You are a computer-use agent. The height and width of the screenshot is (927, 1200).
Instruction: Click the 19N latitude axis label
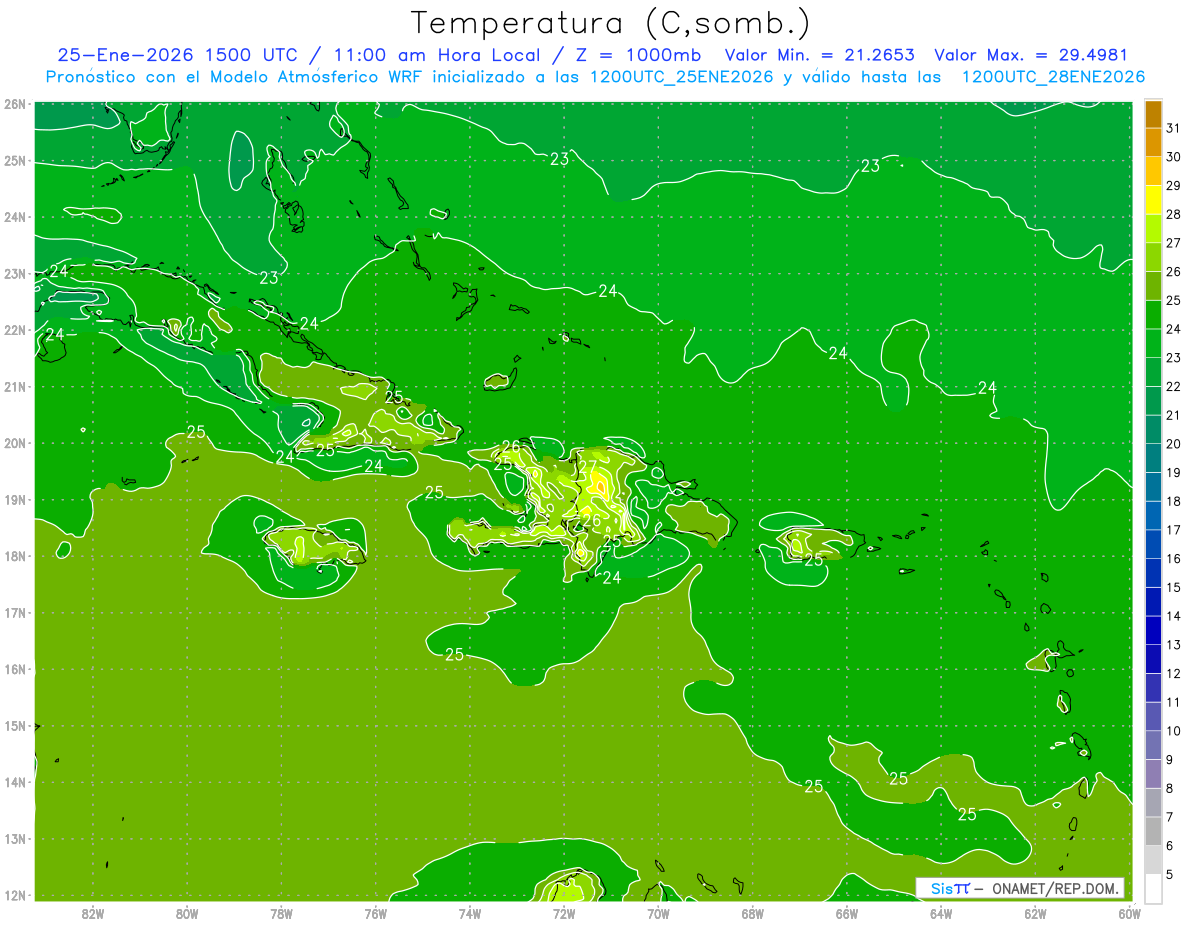(14, 500)
